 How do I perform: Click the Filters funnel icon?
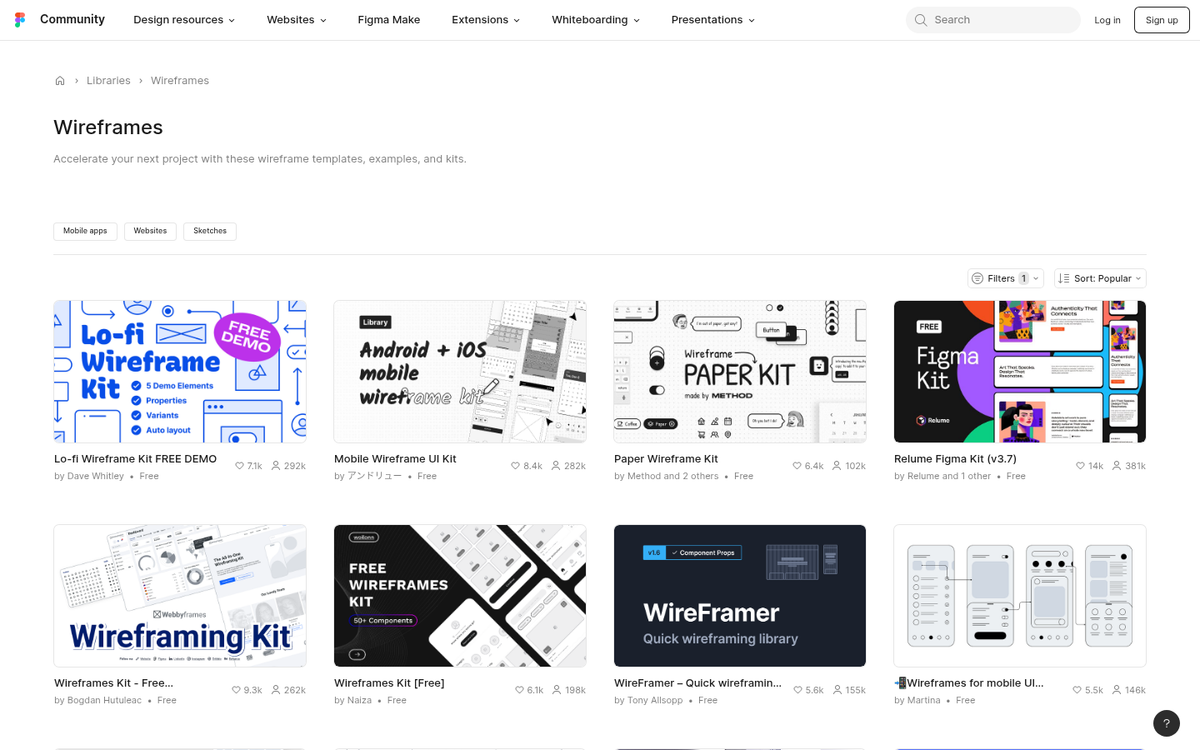point(977,278)
